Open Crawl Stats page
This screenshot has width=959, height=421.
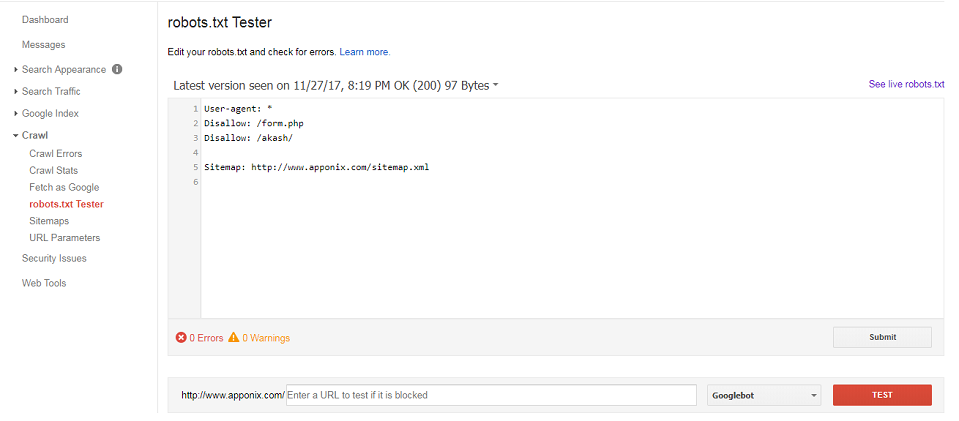54,170
